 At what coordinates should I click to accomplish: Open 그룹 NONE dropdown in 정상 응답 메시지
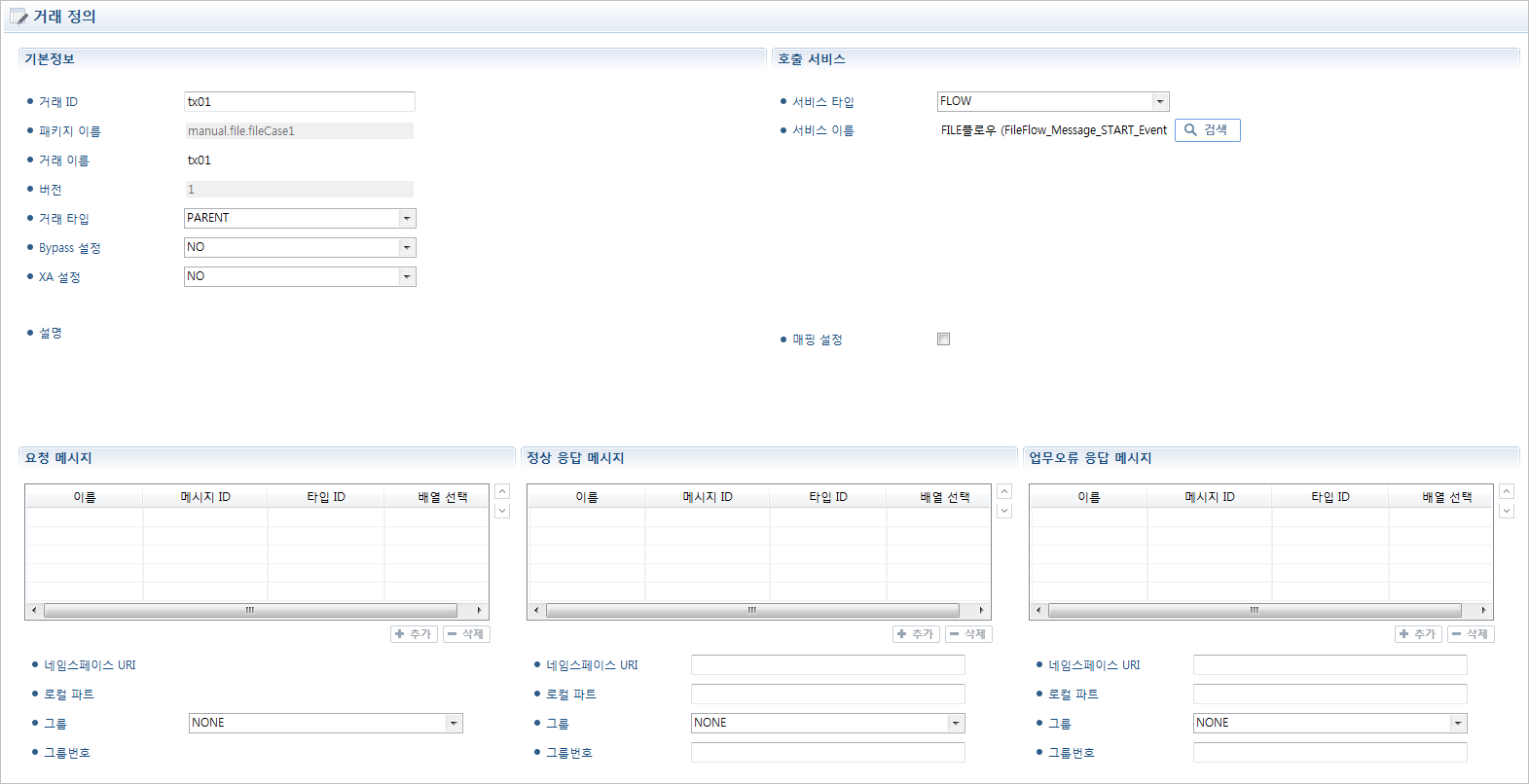pos(956,723)
